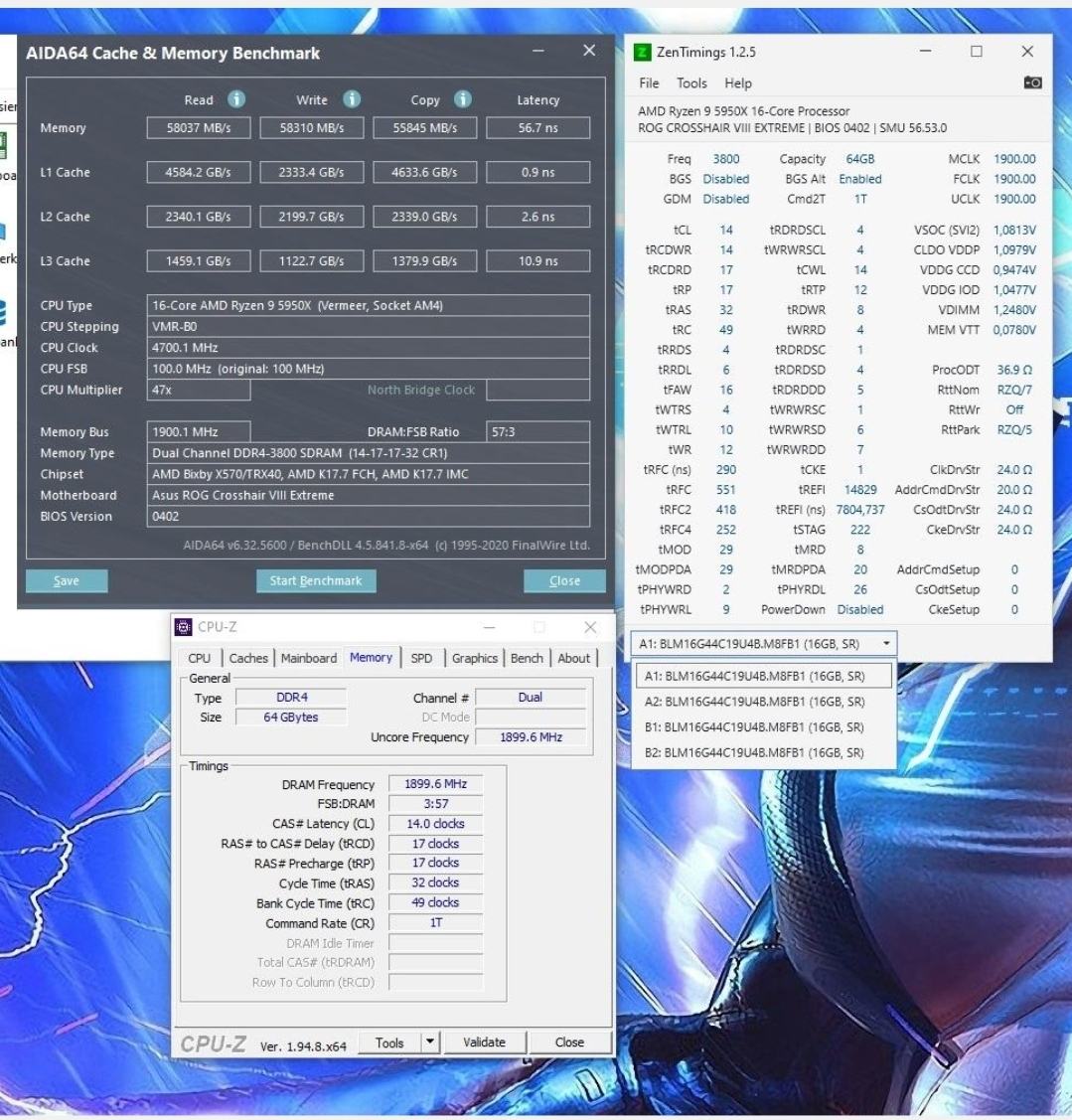
Task: Minimize the ZenTimings window
Action: point(925,52)
